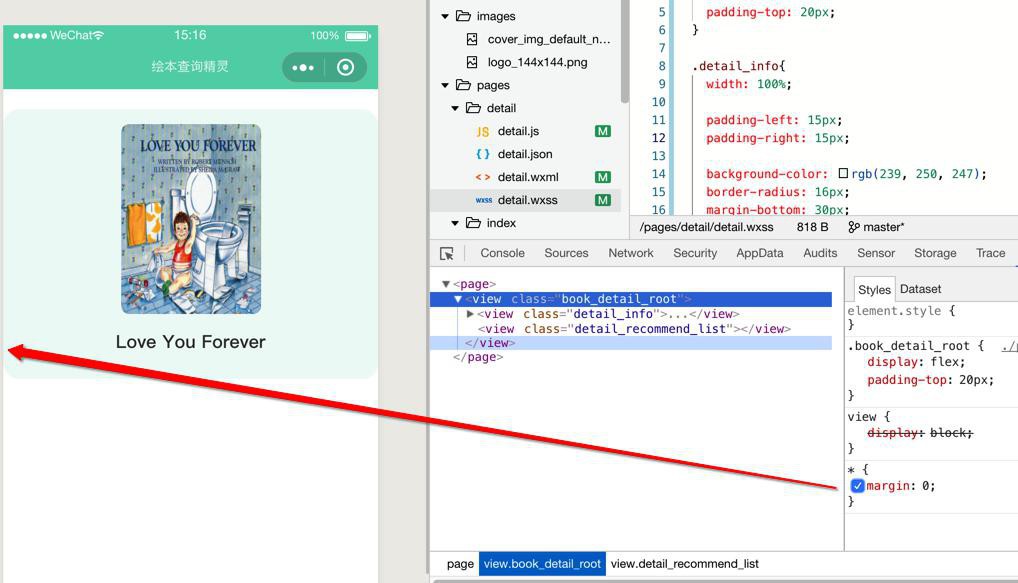Click the WiFi signal icon beside WeChat
Viewport: 1018px width, 583px height.
[99, 35]
